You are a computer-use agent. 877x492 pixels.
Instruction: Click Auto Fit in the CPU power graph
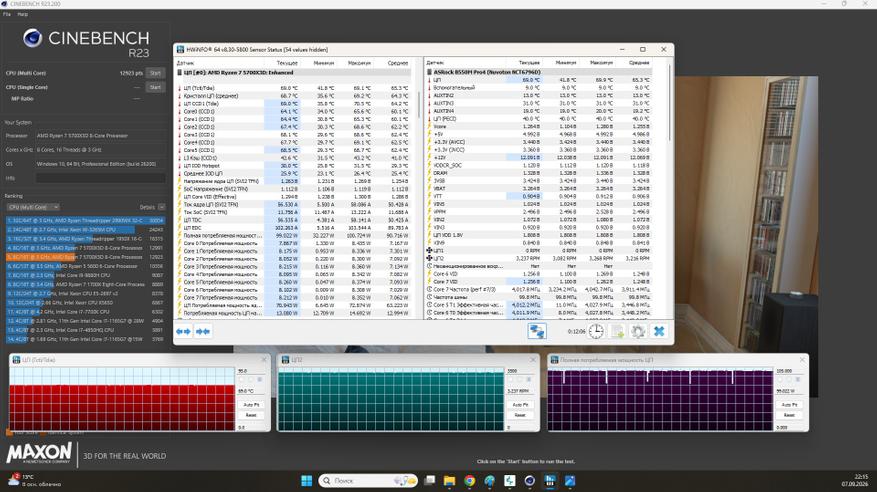[789, 404]
